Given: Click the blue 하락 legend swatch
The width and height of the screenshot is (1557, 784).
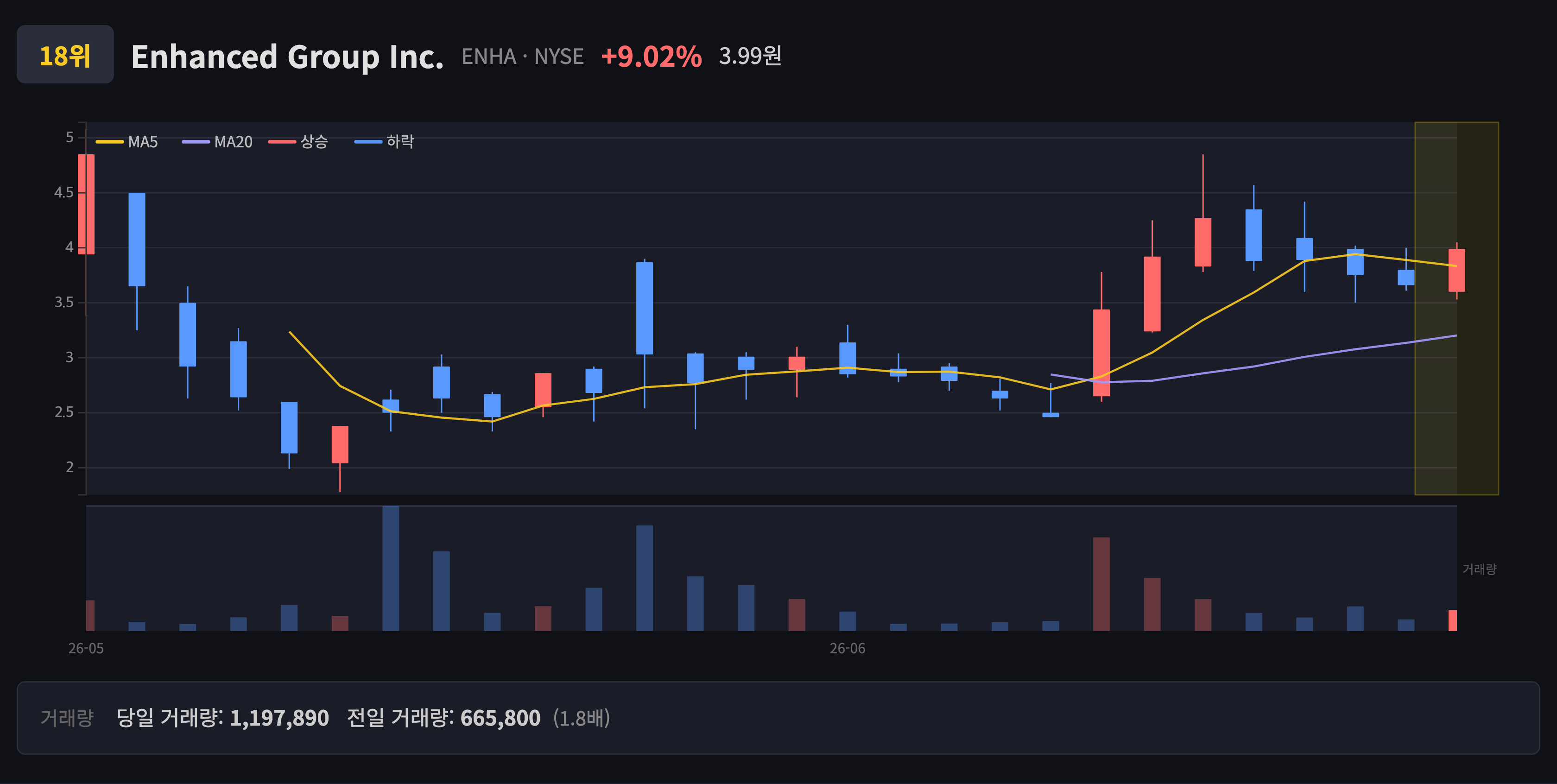Looking at the screenshot, I should point(369,141).
